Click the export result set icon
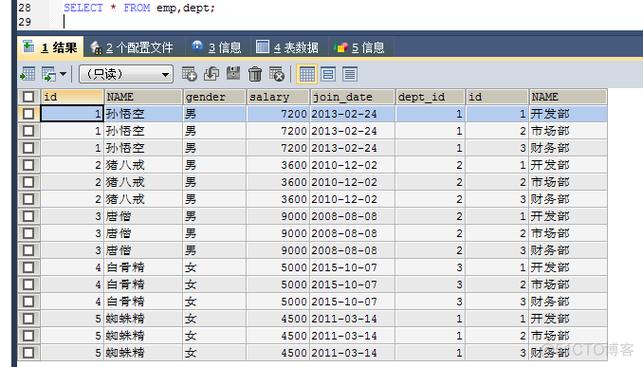This screenshot has width=643, height=367. coord(28,74)
